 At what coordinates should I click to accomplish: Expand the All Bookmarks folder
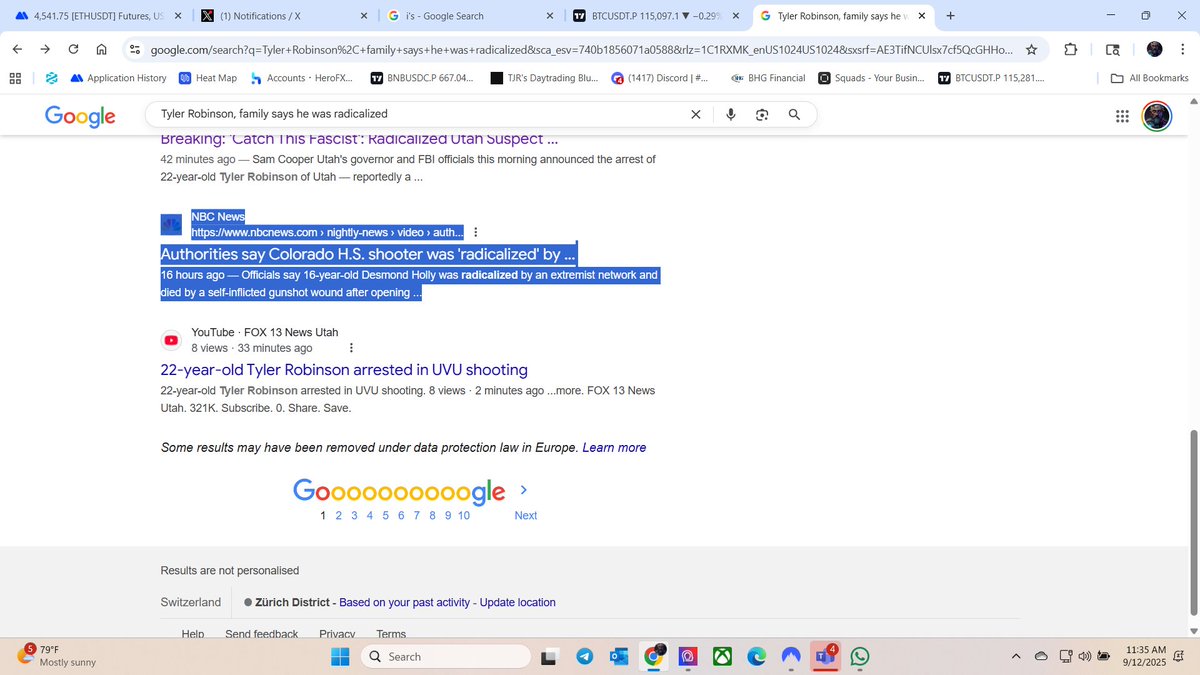tap(1150, 78)
